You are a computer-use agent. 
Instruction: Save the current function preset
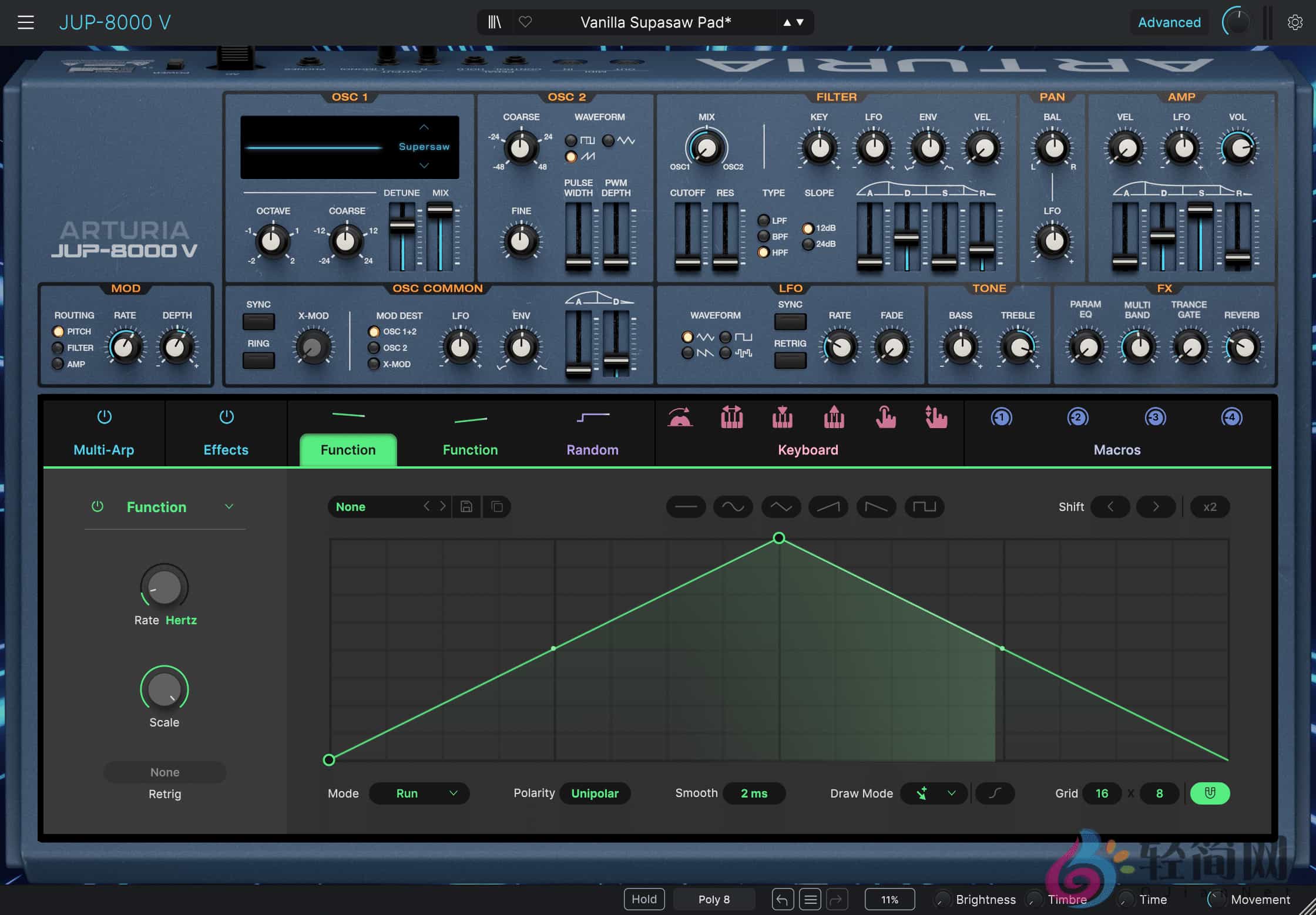pyautogui.click(x=467, y=506)
